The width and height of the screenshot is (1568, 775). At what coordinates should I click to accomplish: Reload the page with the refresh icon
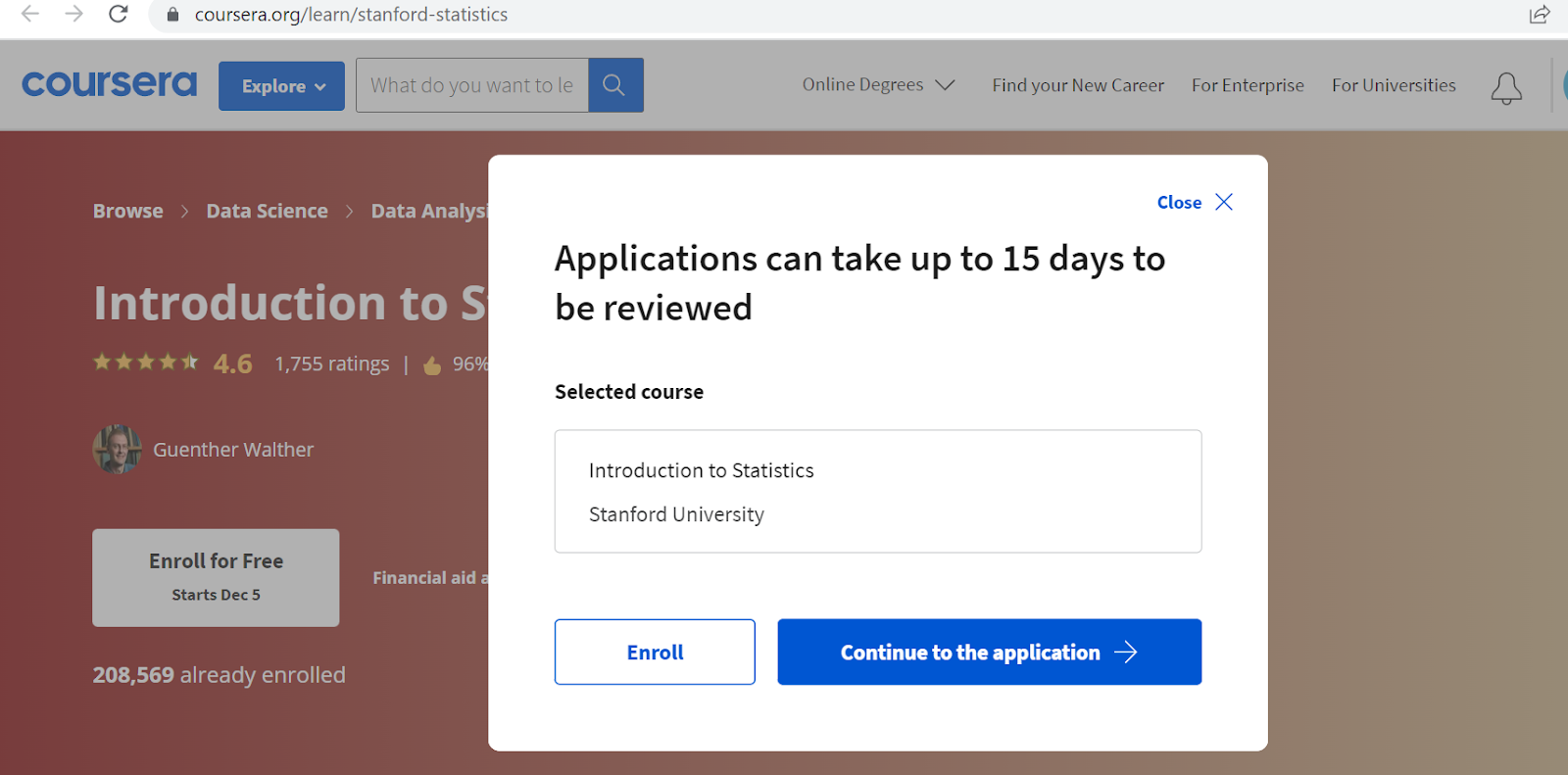point(118,14)
